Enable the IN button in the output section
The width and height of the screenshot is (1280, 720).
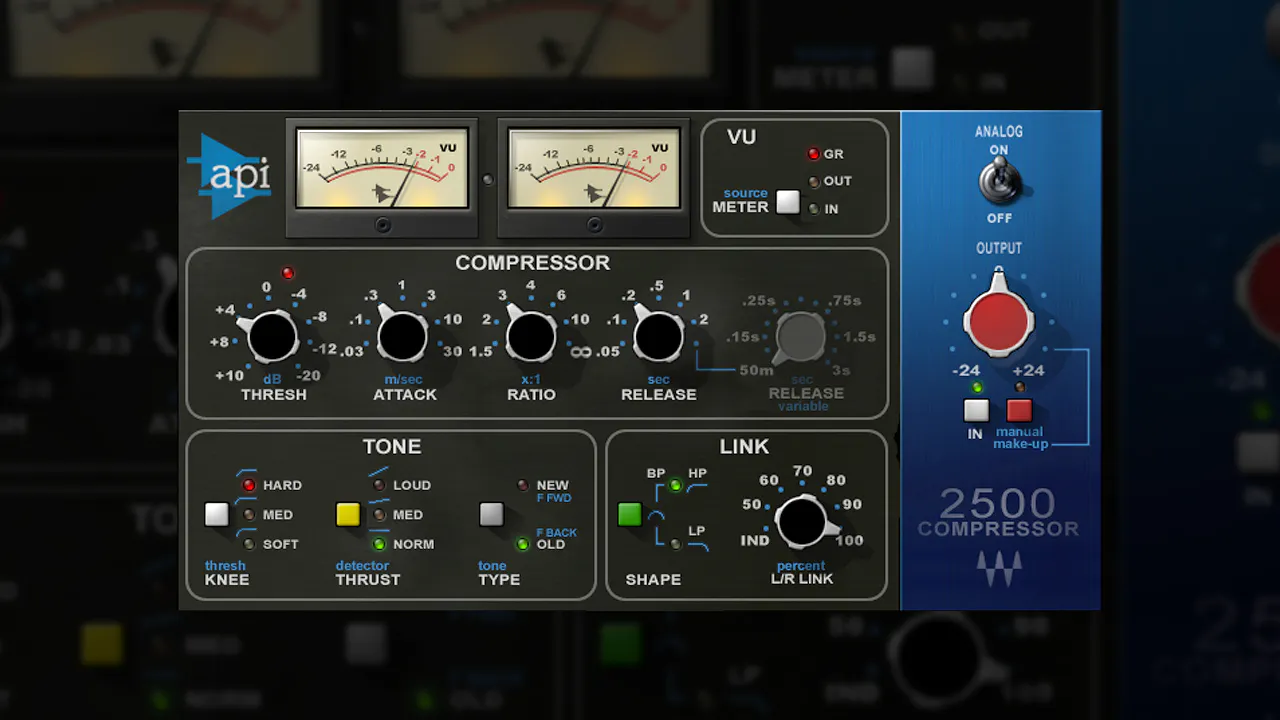(x=975, y=410)
